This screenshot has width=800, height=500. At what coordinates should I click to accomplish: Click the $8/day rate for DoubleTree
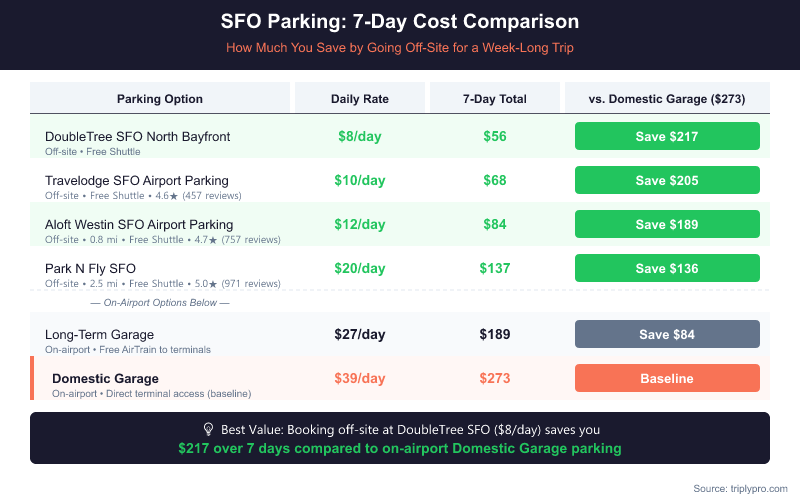pos(360,136)
